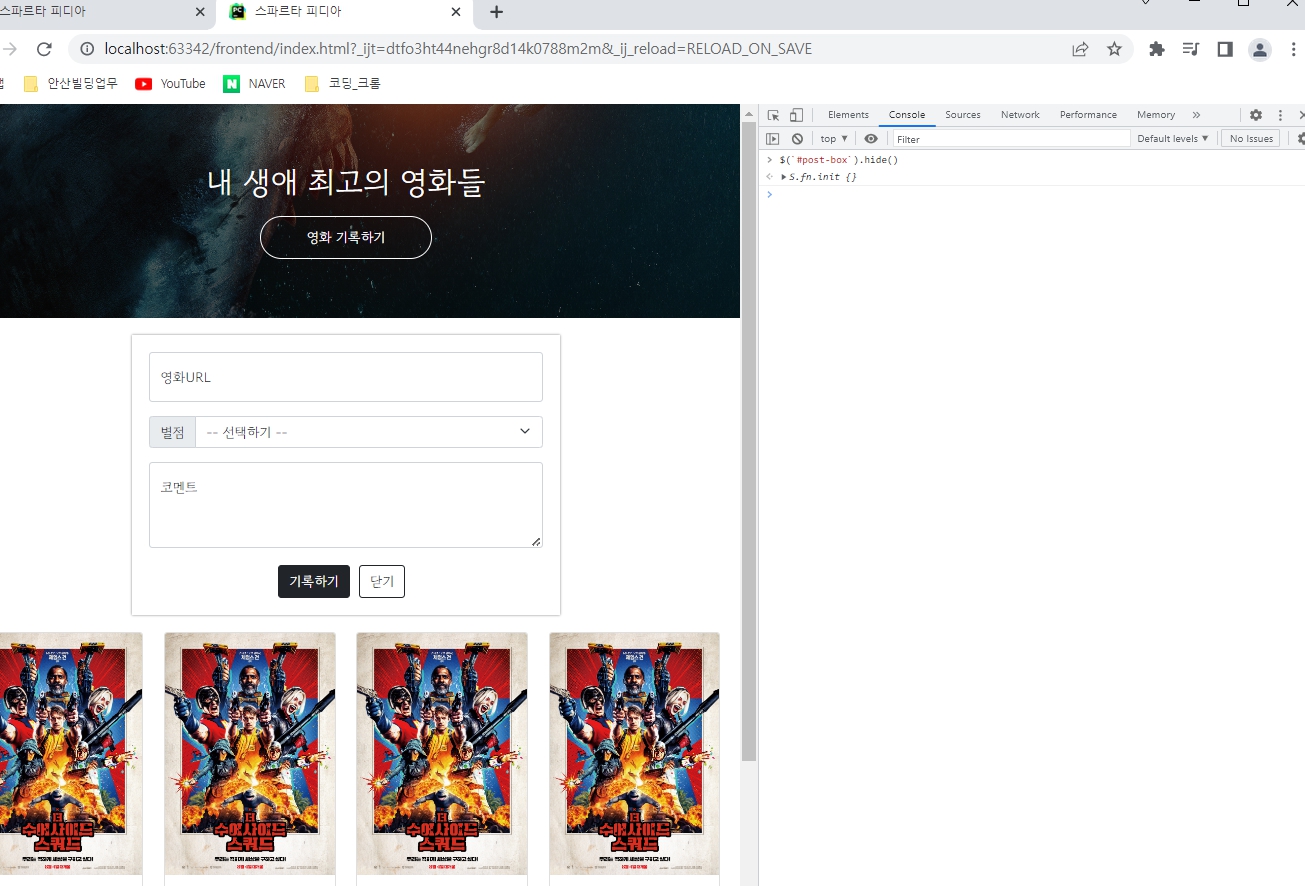Screen dimensions: 1305x886
Task: Close the active 스파르타 피디아 tab
Action: (x=456, y=12)
